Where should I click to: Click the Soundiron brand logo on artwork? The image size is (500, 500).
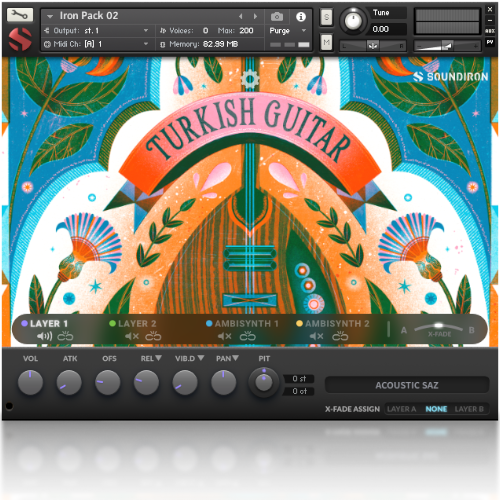click(450, 77)
